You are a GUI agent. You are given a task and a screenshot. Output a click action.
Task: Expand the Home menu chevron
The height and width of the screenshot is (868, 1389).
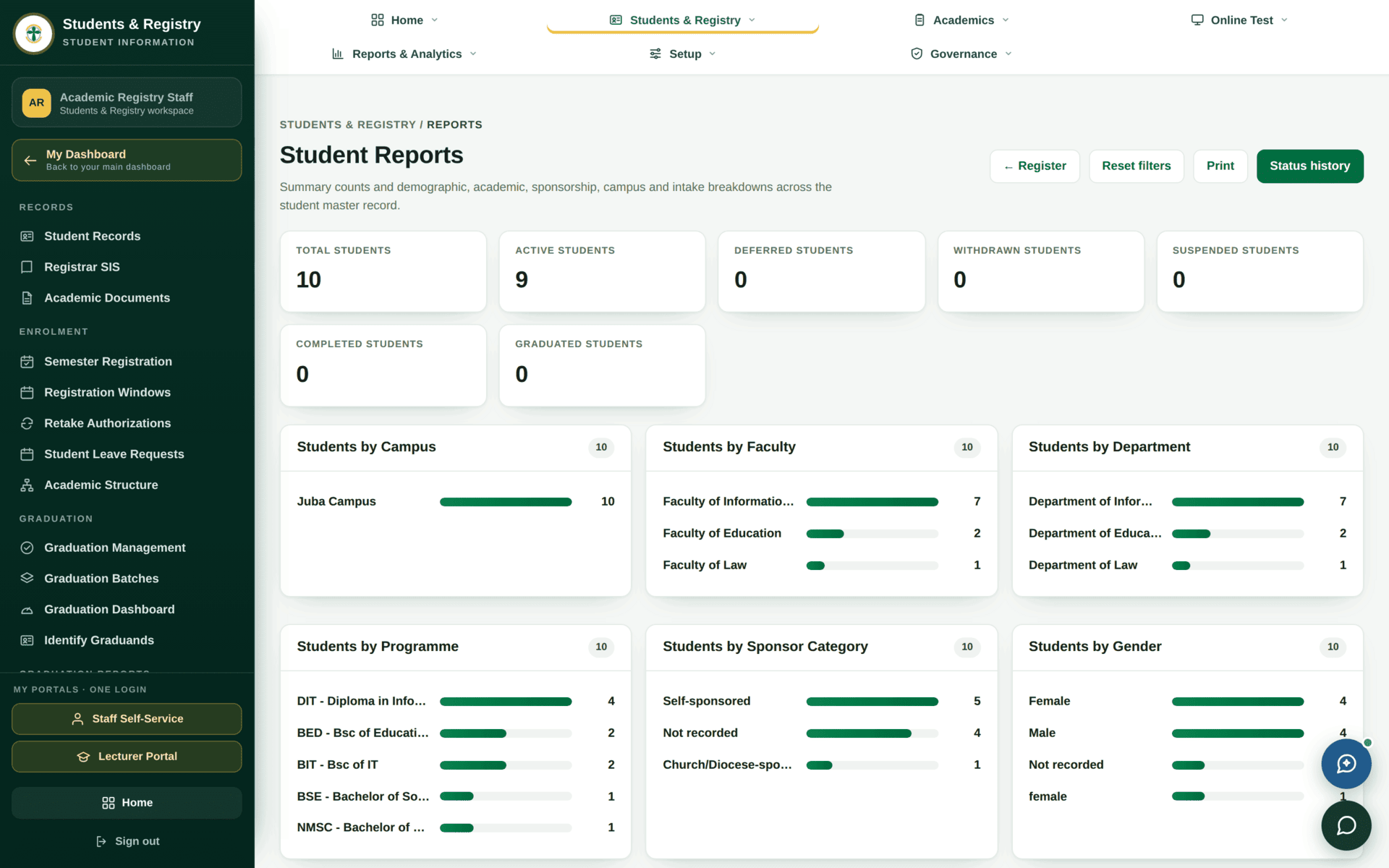tap(435, 20)
